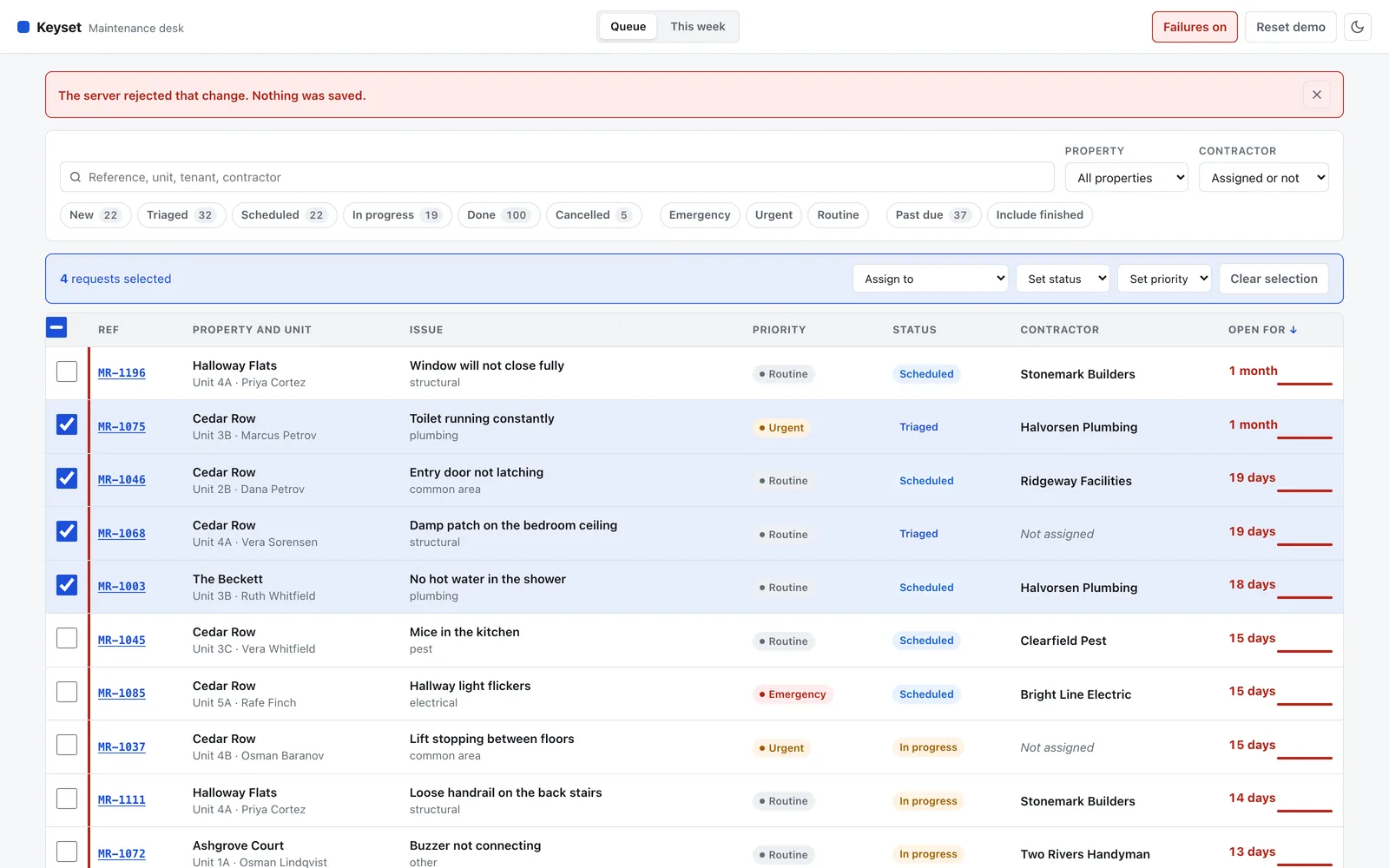Open the Assigned or not dropdown

pyautogui.click(x=1263, y=178)
